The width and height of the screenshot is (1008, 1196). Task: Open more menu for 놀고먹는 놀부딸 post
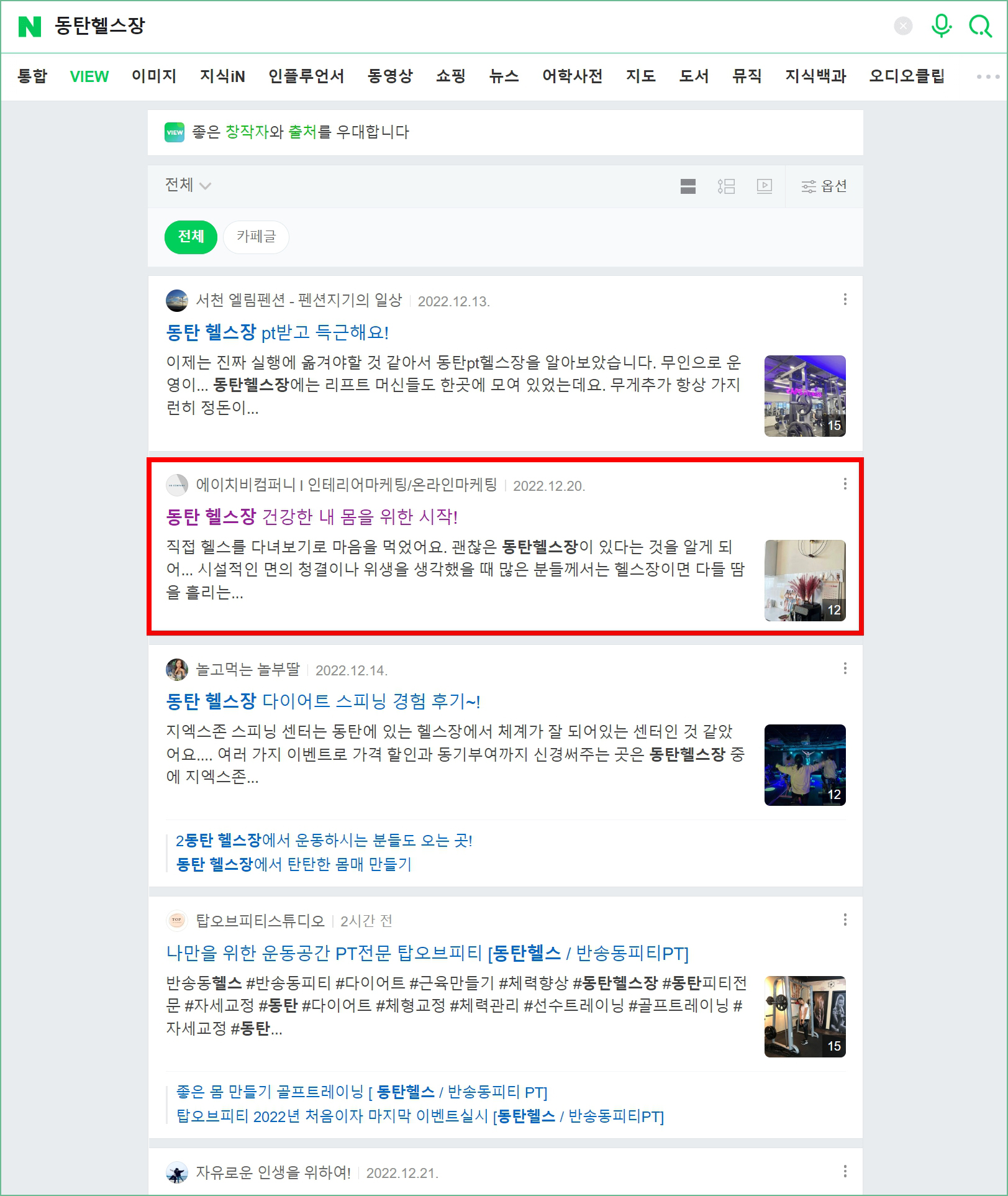pos(845,669)
